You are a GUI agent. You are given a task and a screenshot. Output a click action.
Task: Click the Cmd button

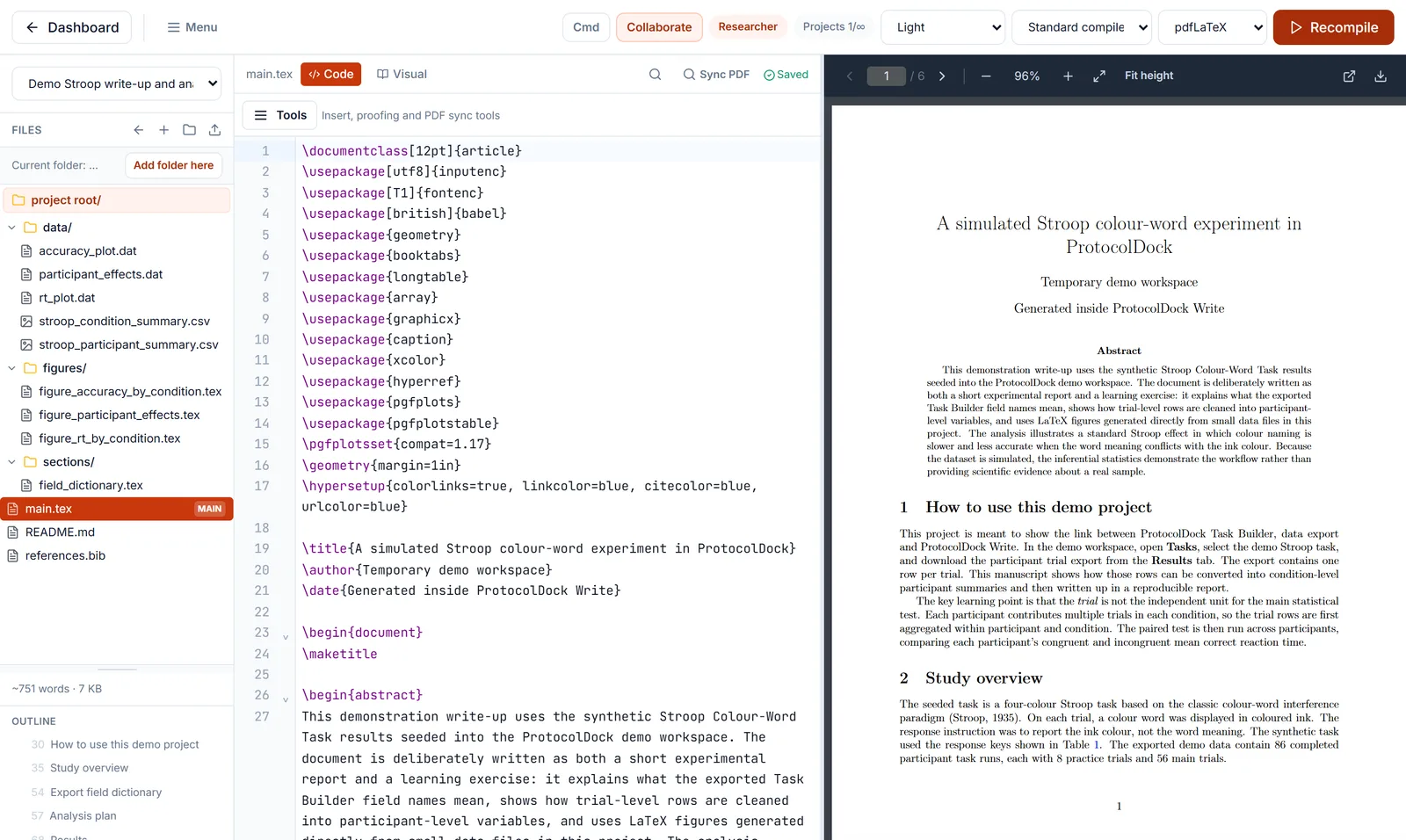click(x=586, y=27)
